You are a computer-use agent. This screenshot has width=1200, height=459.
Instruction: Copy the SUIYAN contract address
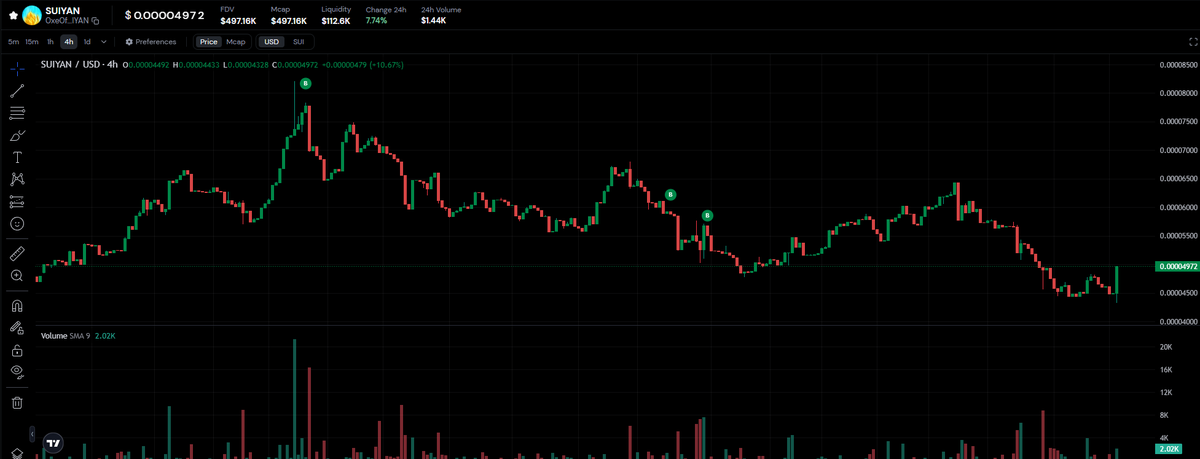point(96,21)
